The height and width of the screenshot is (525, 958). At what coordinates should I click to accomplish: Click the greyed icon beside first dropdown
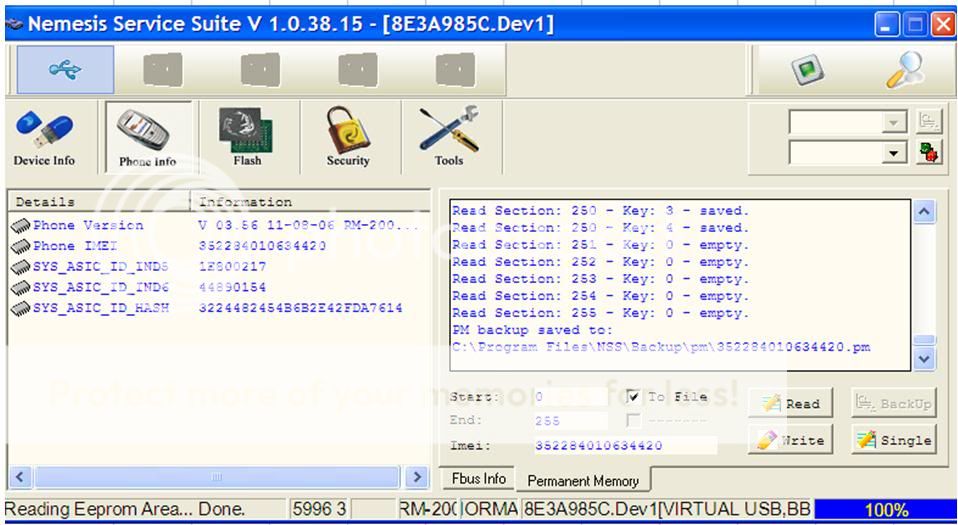tap(929, 121)
